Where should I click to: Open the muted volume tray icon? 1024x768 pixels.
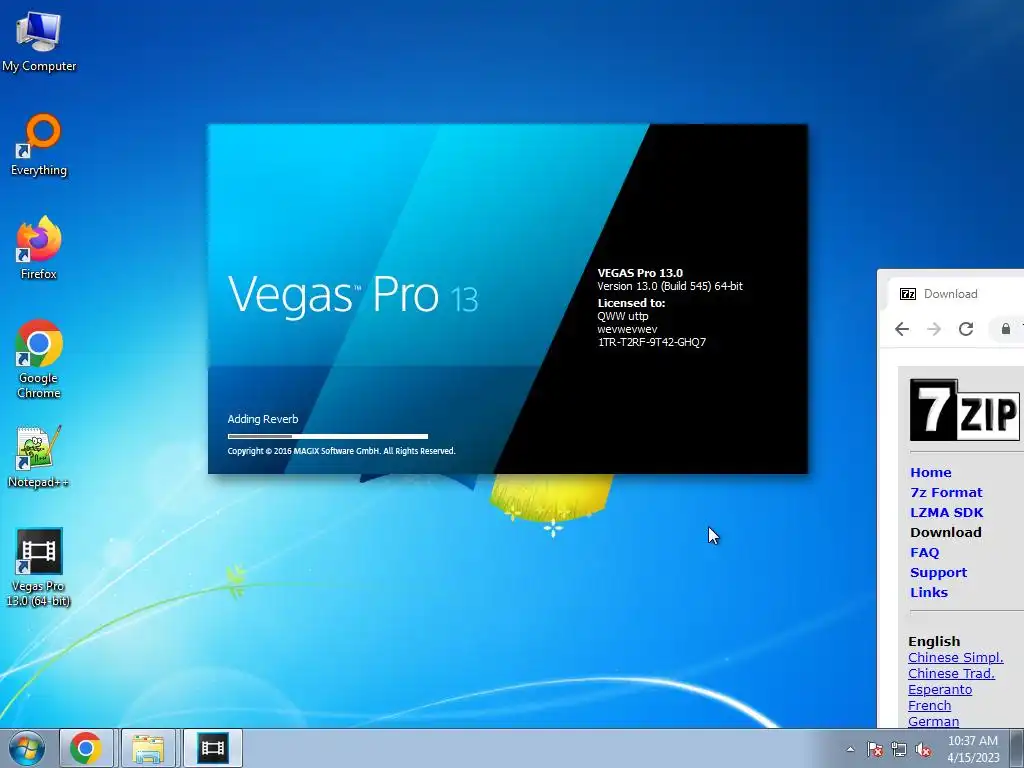[x=923, y=749]
